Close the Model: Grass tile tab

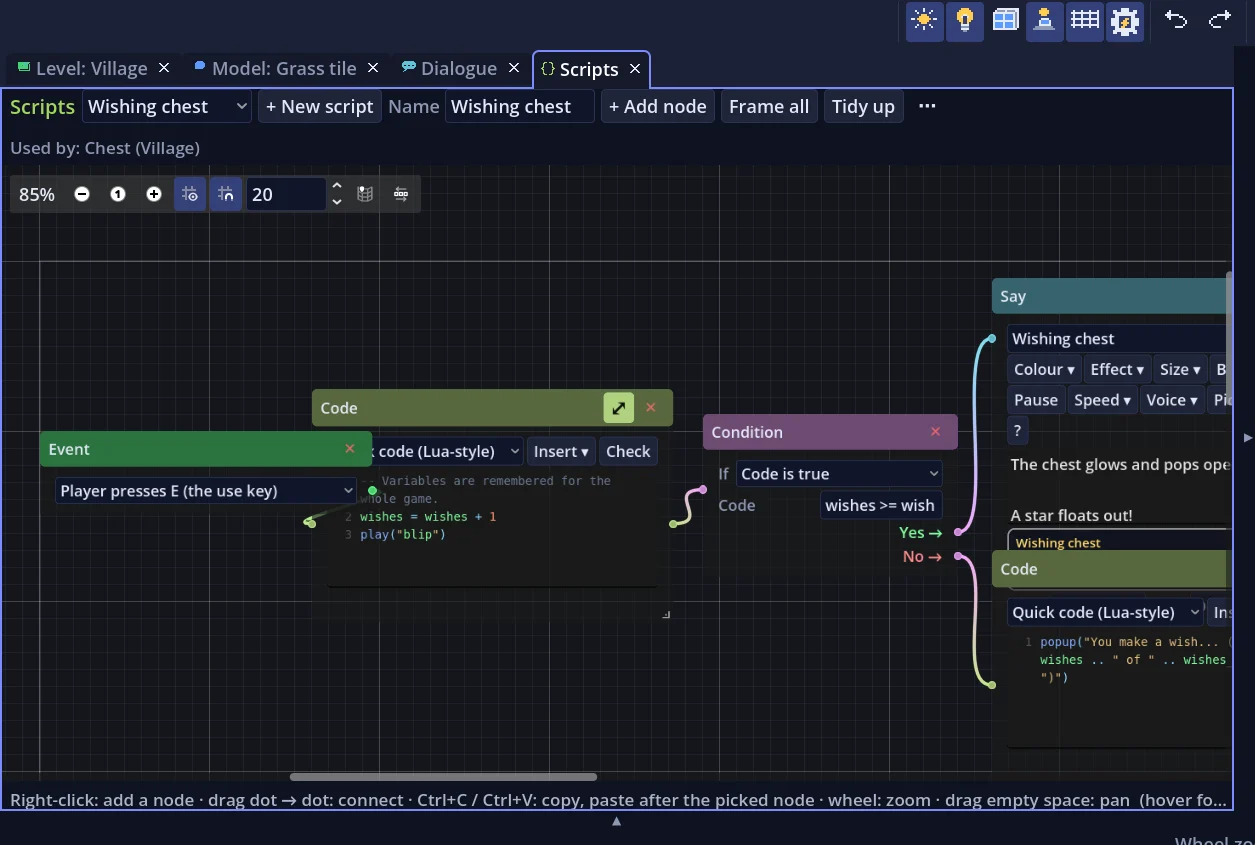tap(373, 67)
